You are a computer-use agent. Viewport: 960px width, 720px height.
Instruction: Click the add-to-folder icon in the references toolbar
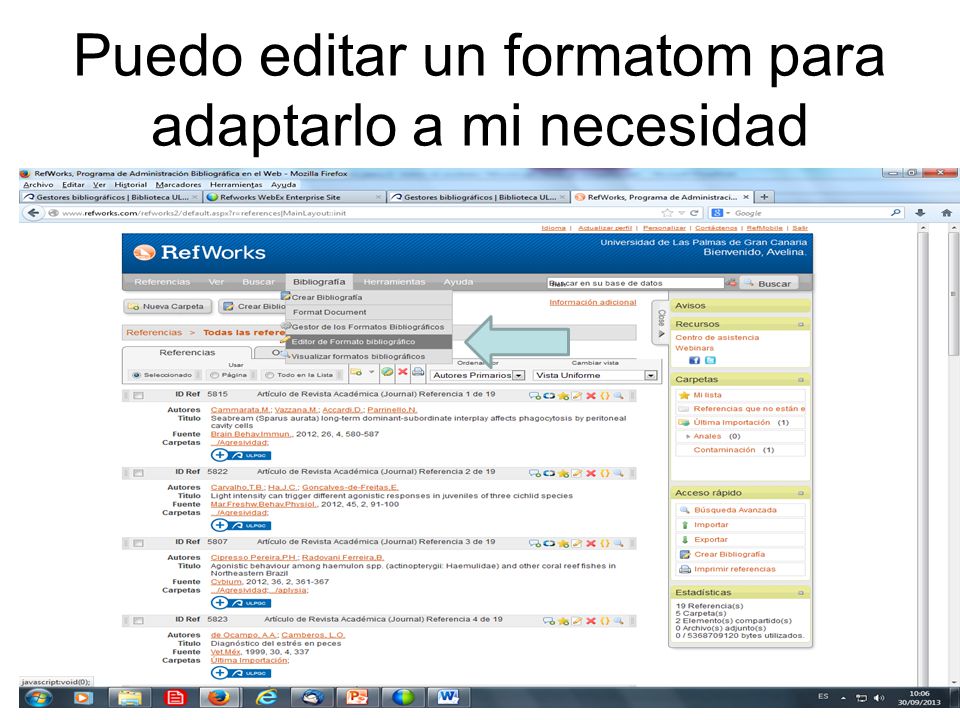(x=356, y=372)
